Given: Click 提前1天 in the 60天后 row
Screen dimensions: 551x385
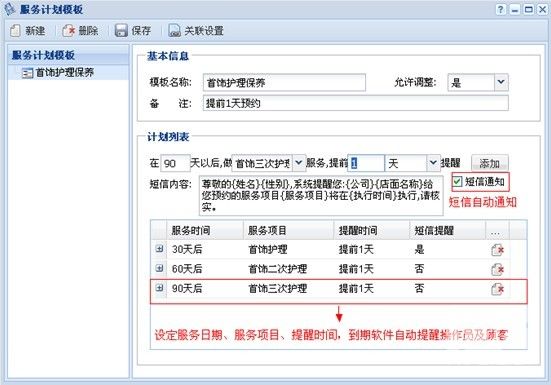Looking at the screenshot, I should pos(356,269).
